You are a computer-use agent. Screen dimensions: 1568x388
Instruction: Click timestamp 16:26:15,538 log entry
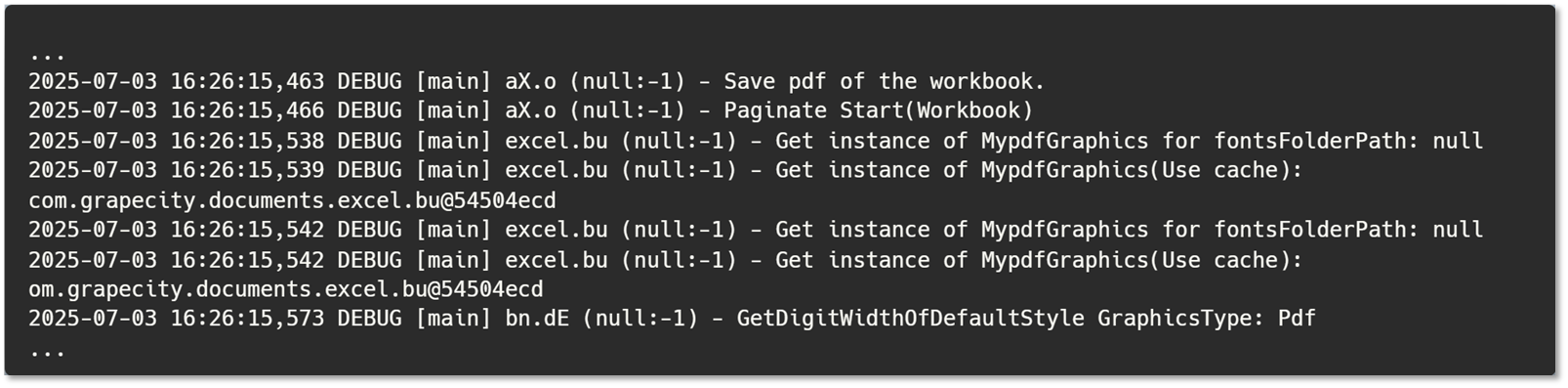click(247, 141)
